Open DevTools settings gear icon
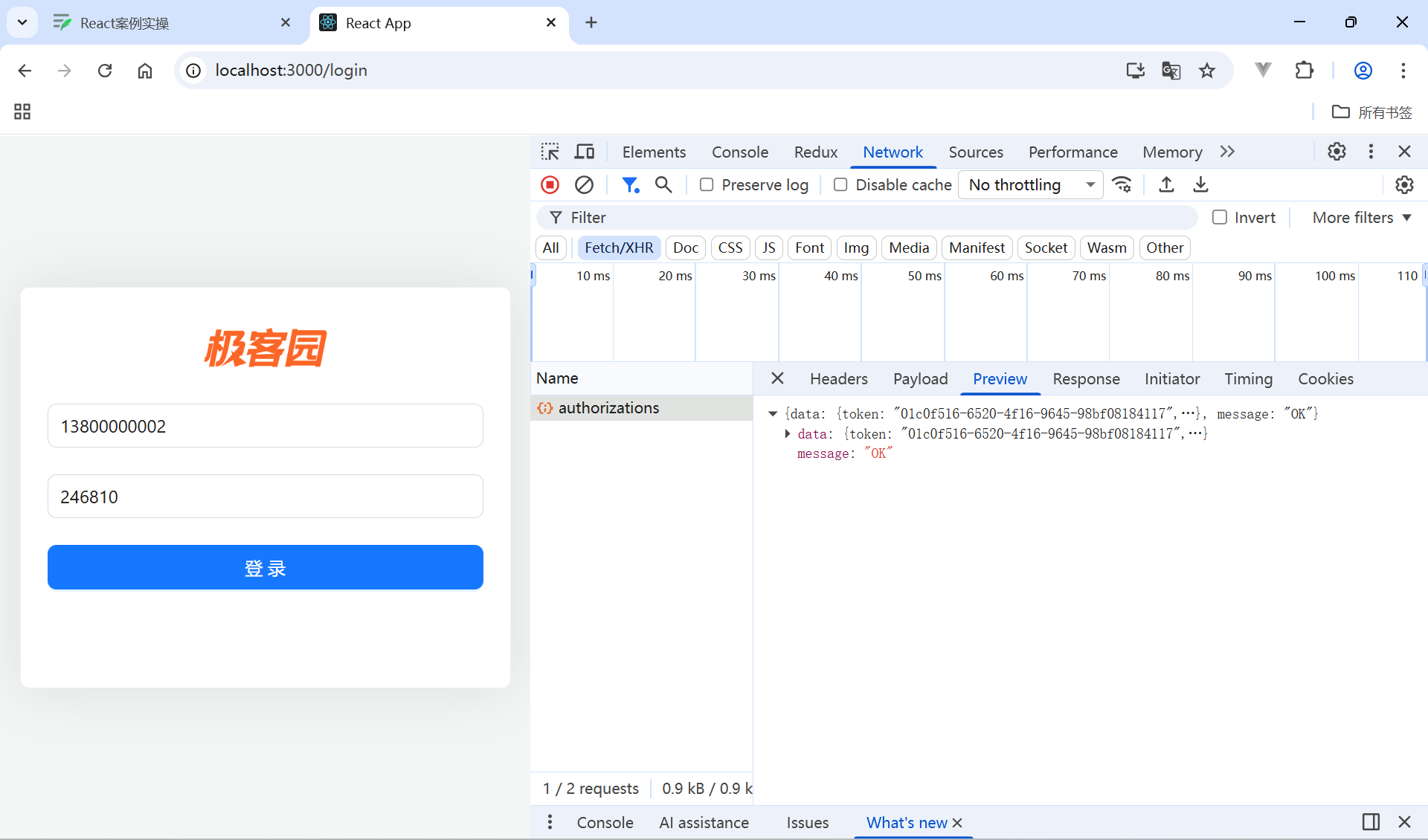The height and width of the screenshot is (840, 1428). click(1337, 152)
